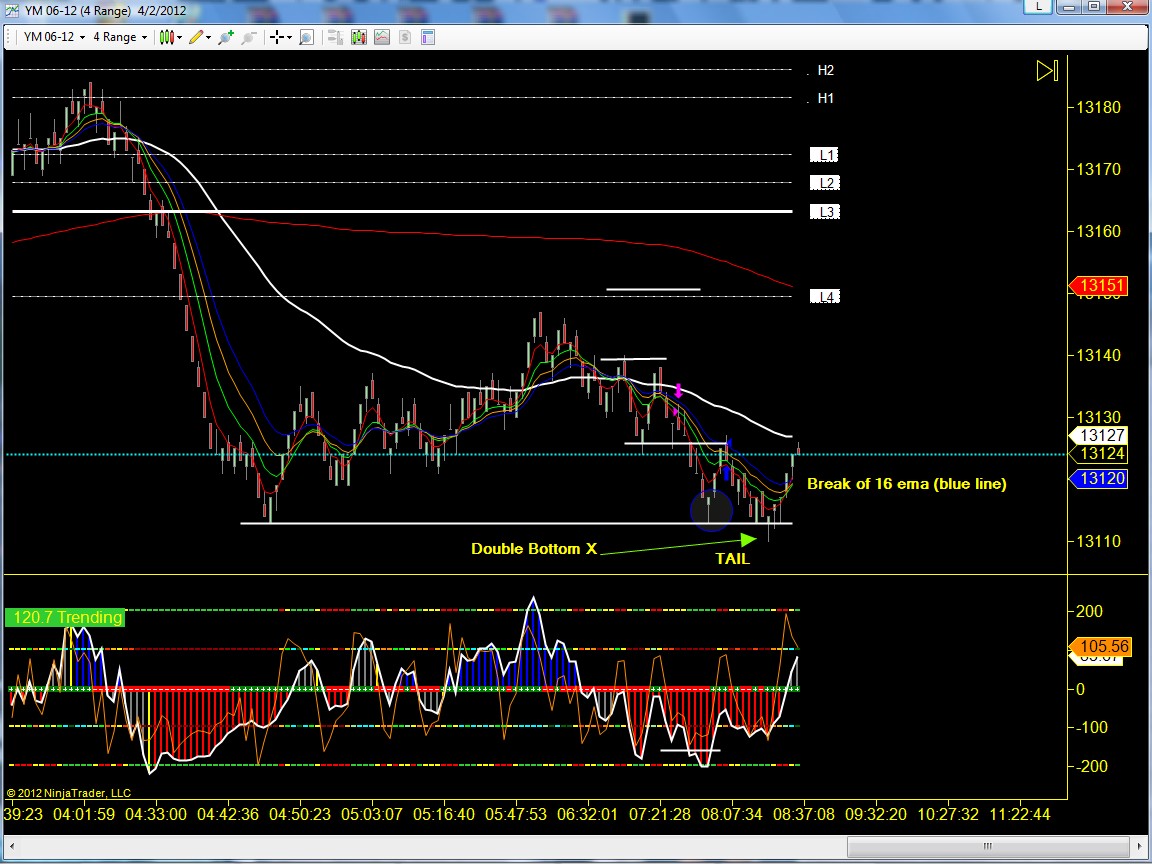Click the strategies dollar sign icon
This screenshot has width=1152, height=864.
click(405, 37)
